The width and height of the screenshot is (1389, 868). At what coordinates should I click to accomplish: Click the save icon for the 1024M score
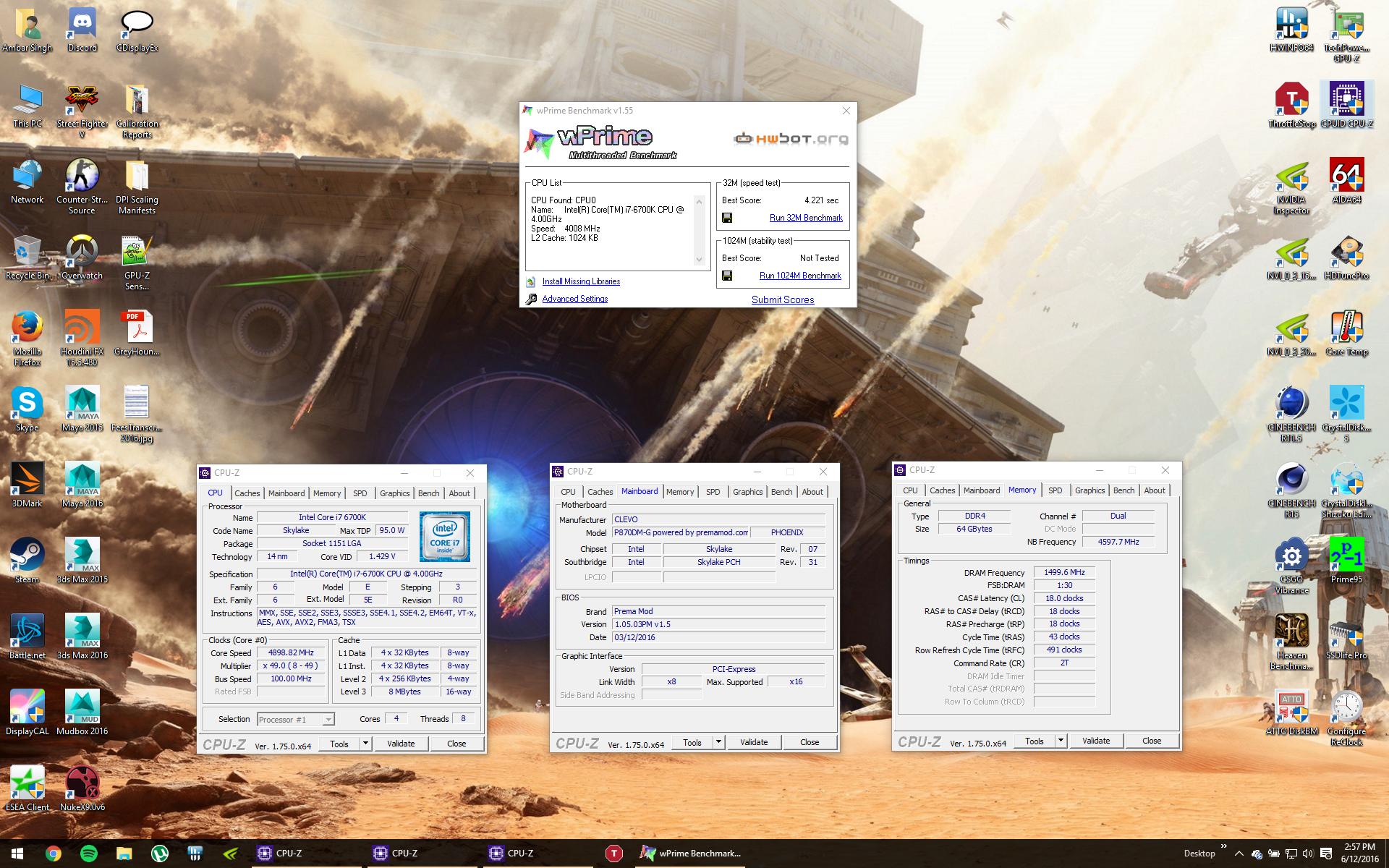point(727,276)
